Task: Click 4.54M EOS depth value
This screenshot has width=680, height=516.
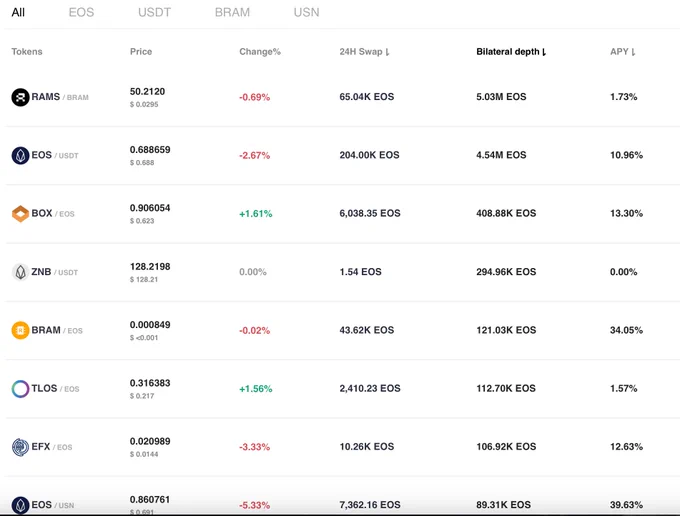Action: (x=501, y=155)
